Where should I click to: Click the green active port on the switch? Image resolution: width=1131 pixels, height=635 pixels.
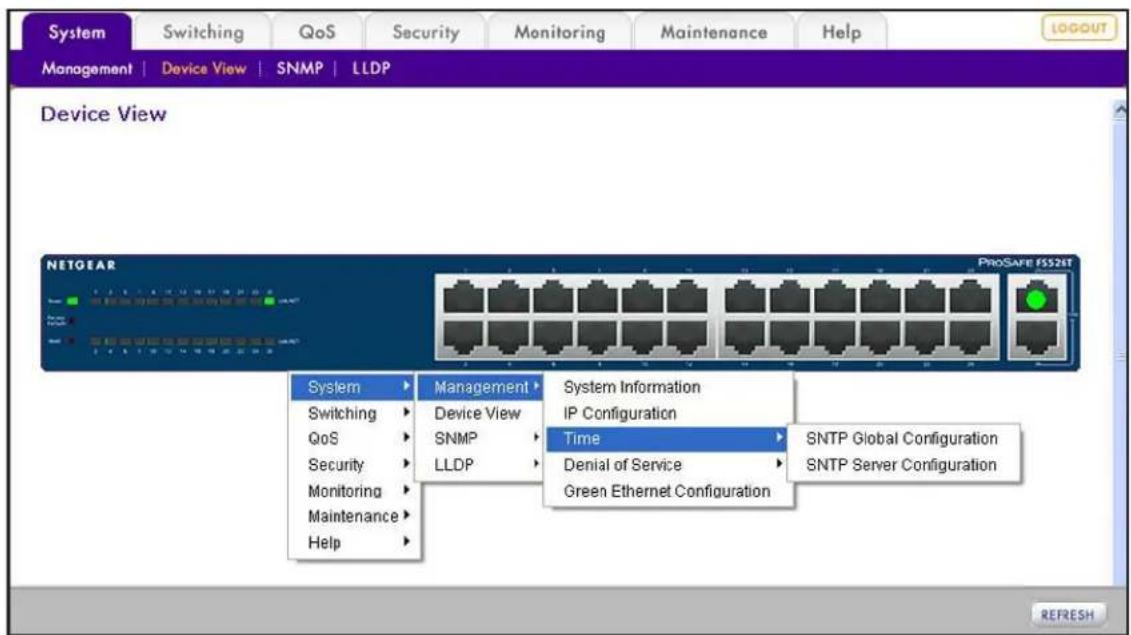tap(1037, 298)
